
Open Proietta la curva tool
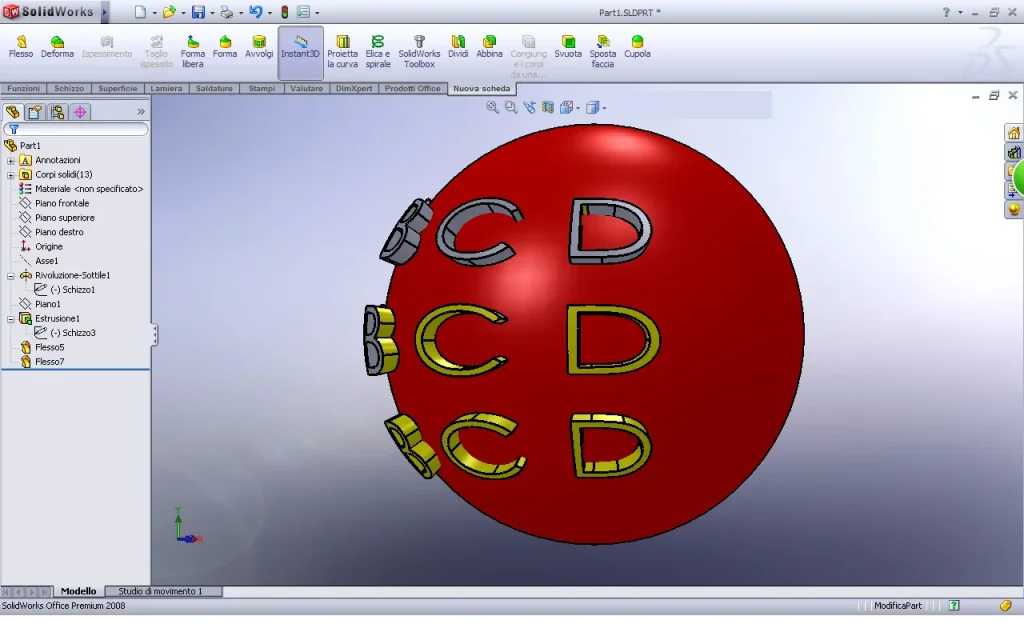click(343, 52)
